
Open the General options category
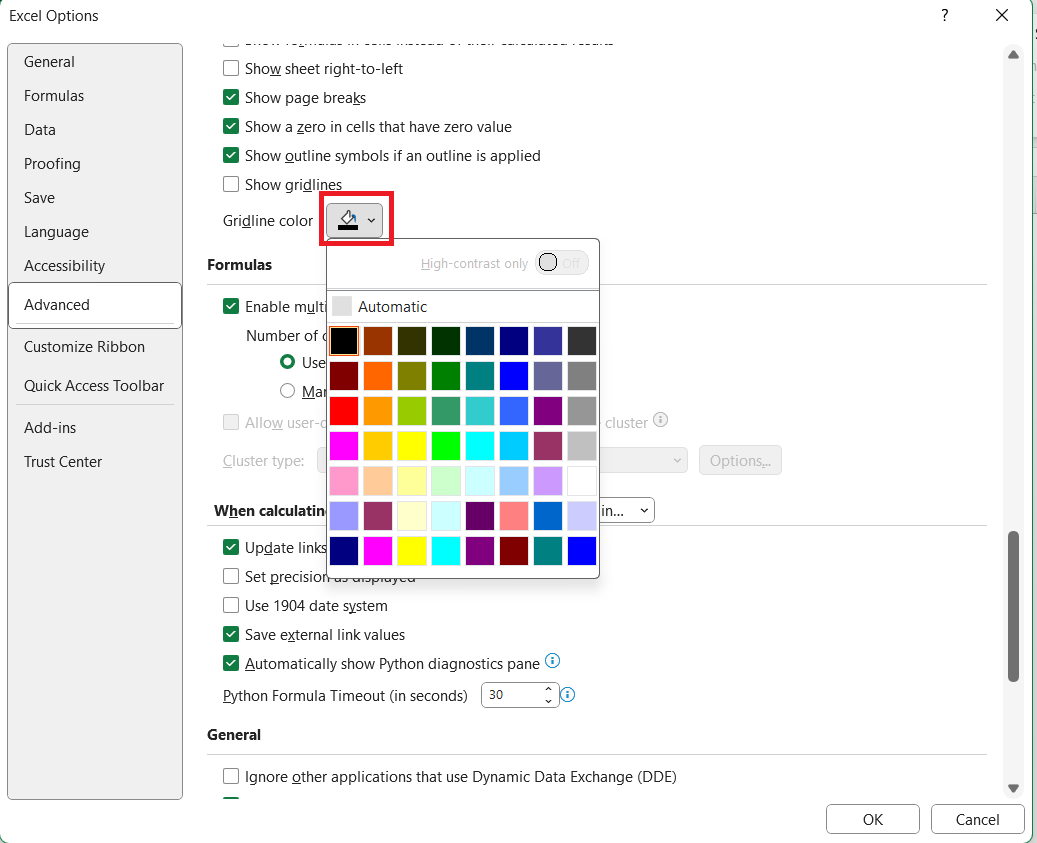tap(95, 61)
